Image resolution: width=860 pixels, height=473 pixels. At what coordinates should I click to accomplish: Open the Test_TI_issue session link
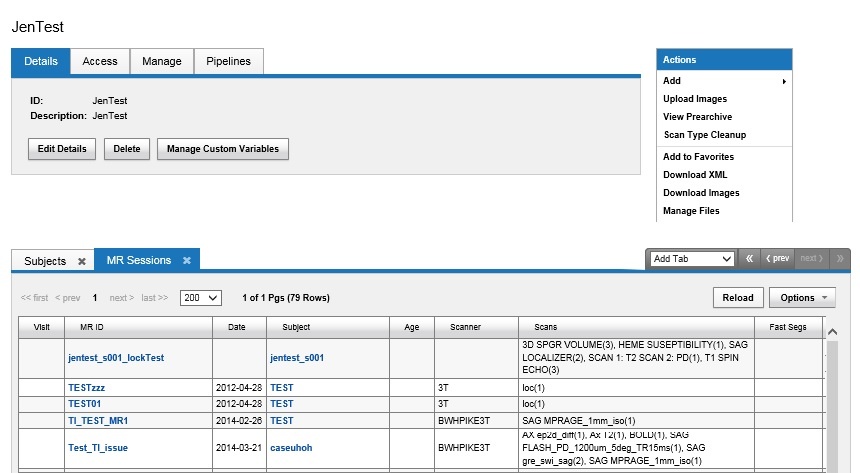click(x=98, y=448)
